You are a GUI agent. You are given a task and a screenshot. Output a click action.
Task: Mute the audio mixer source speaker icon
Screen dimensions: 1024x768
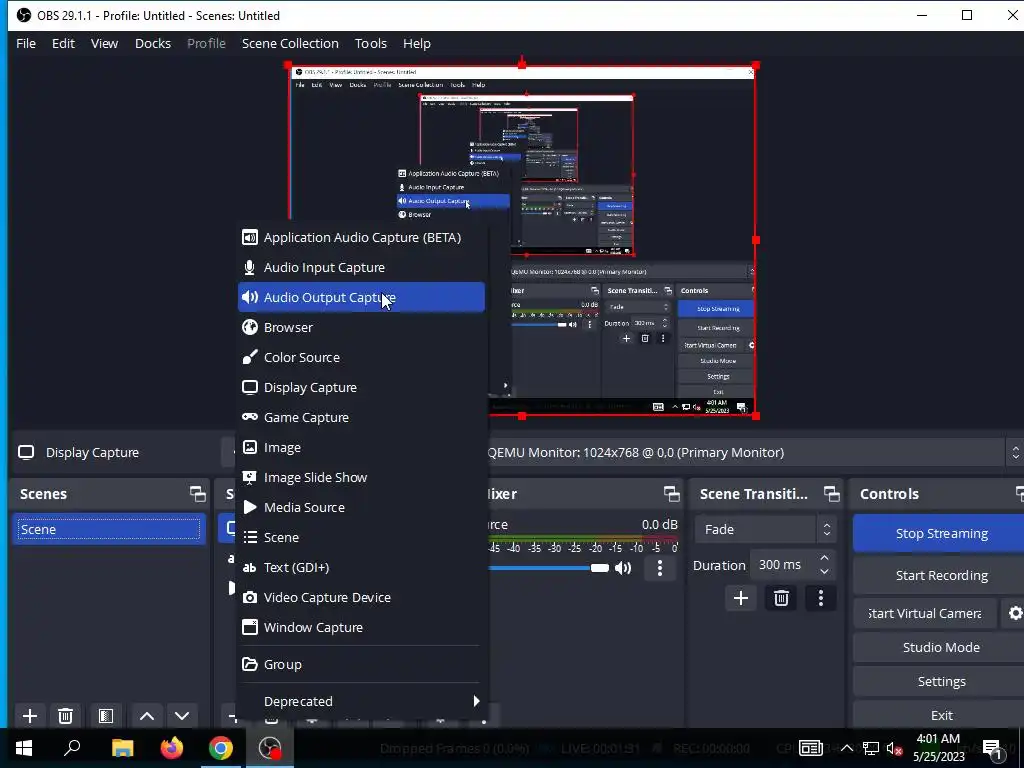(x=623, y=568)
